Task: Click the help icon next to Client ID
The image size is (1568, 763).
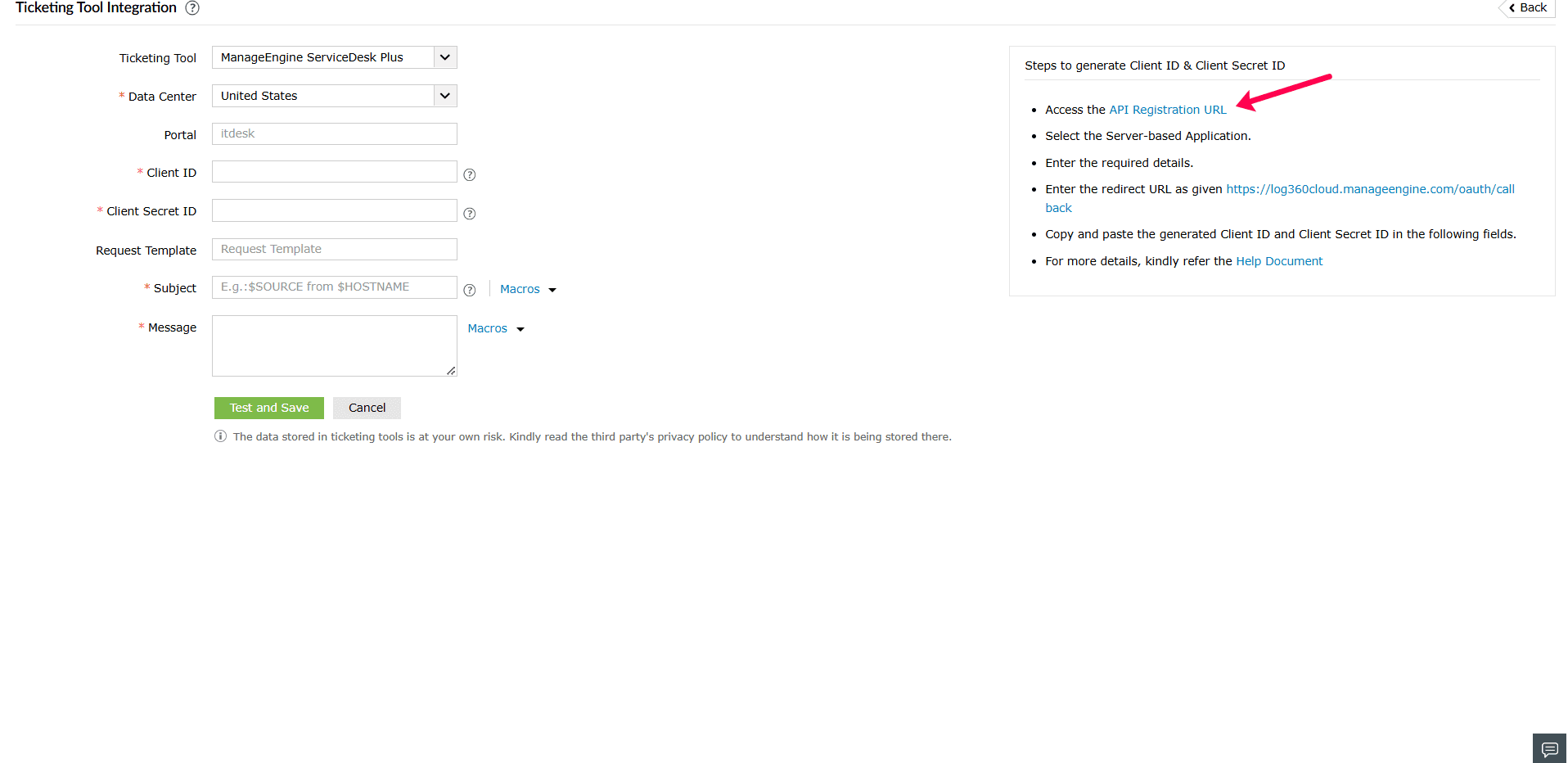Action: (470, 174)
